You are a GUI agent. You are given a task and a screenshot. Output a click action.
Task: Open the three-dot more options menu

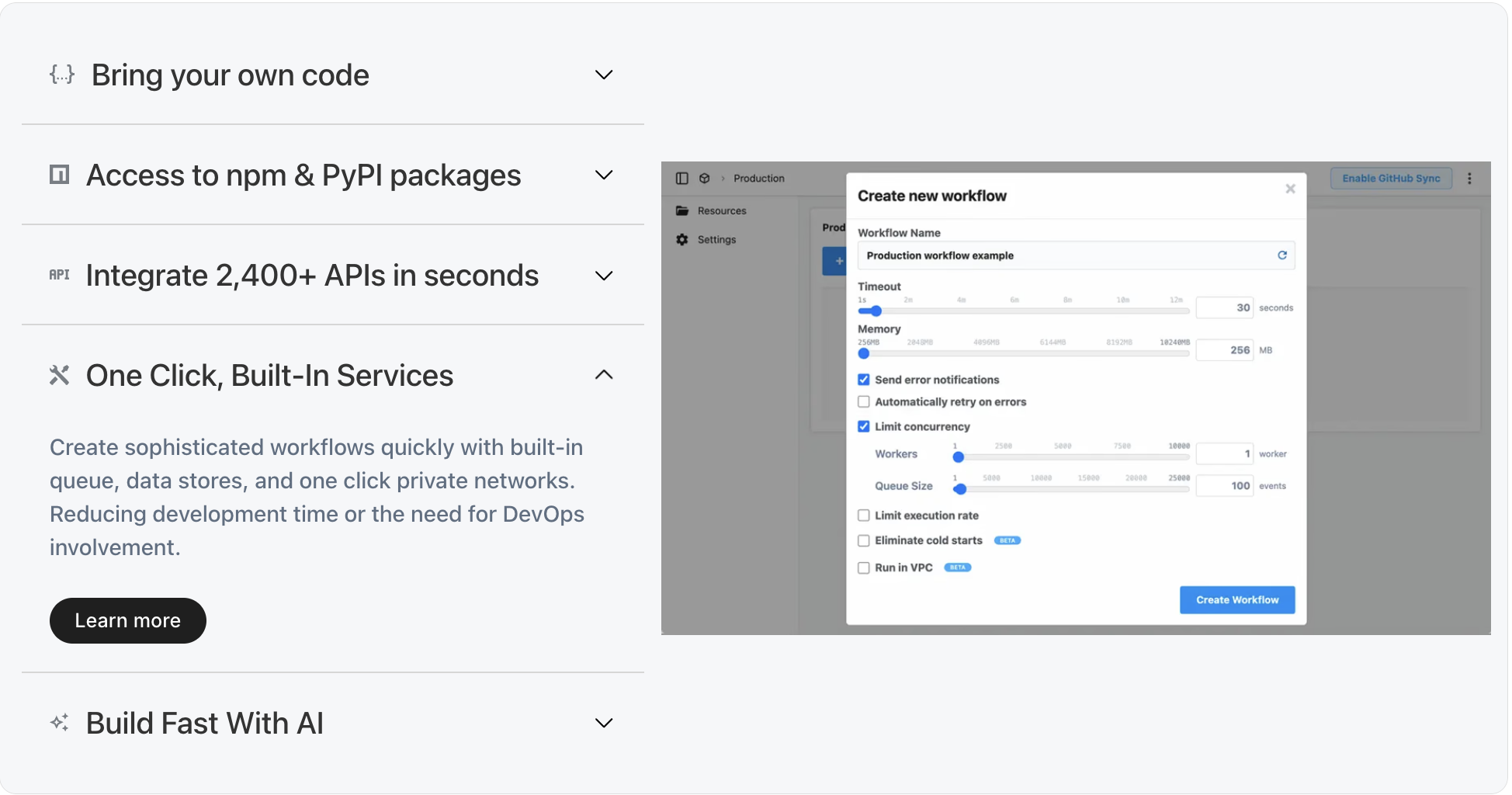[x=1469, y=179]
